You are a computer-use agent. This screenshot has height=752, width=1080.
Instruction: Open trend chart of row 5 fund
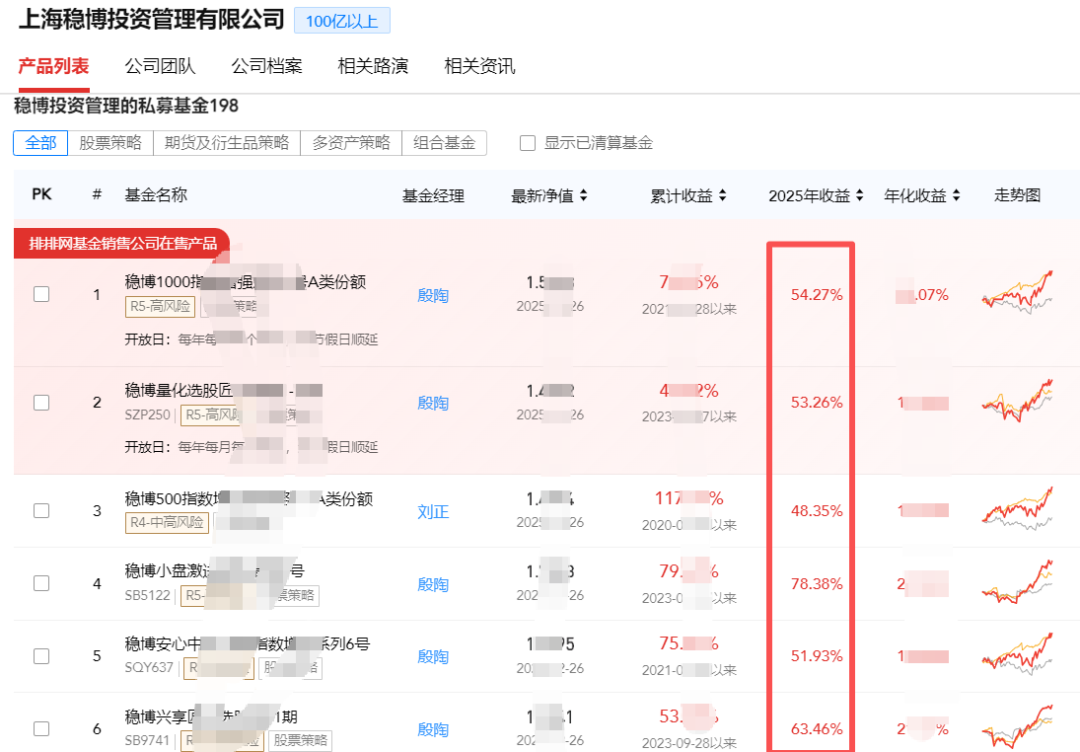(1017, 654)
